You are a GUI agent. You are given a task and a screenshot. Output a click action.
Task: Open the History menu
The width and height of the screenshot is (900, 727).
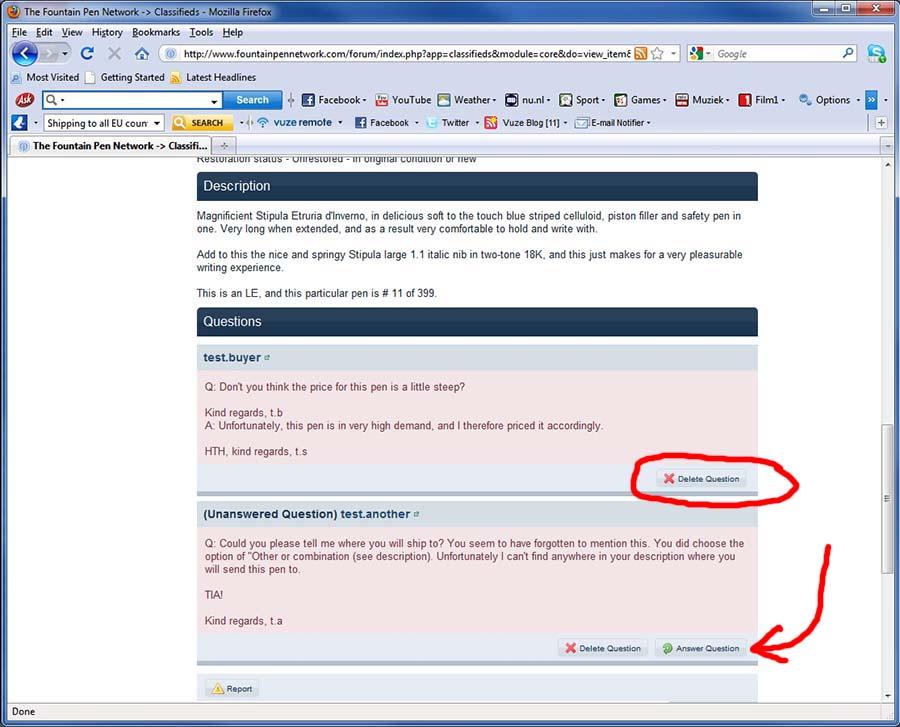(107, 32)
